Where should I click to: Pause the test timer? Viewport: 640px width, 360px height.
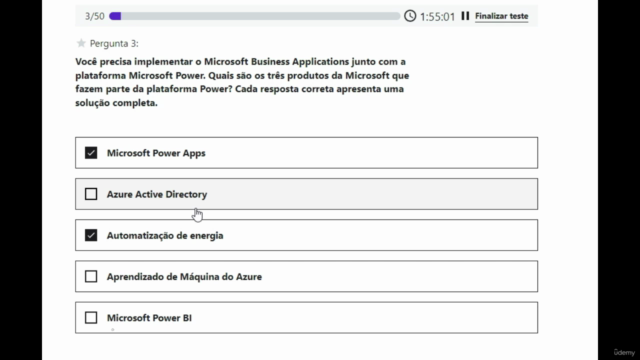coord(465,16)
